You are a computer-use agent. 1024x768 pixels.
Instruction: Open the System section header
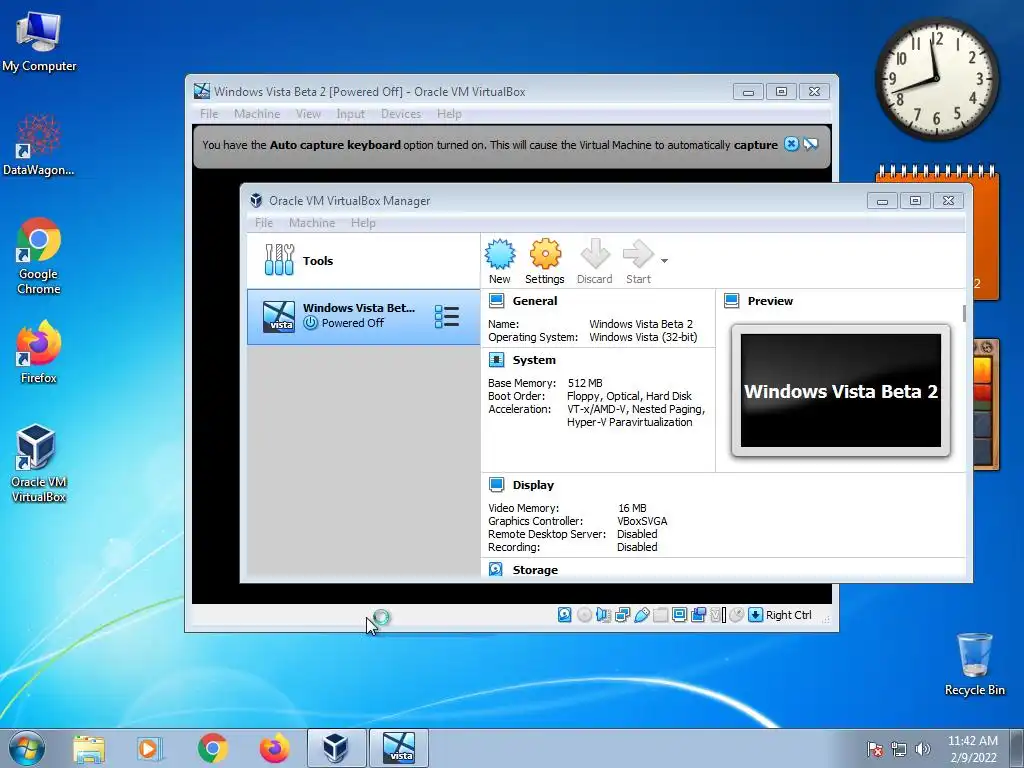(x=534, y=360)
